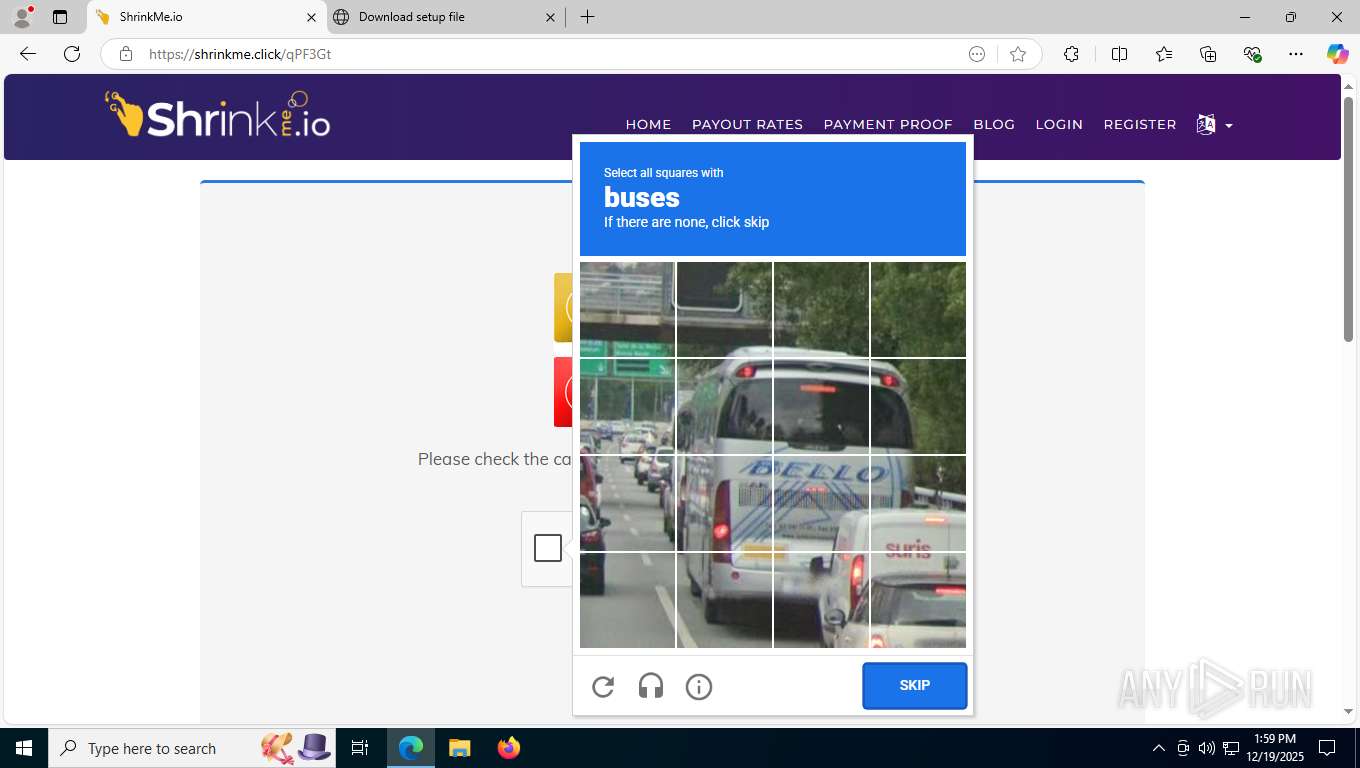
Task: Open the feedback smiley face icon in address bar
Action: [x=977, y=54]
